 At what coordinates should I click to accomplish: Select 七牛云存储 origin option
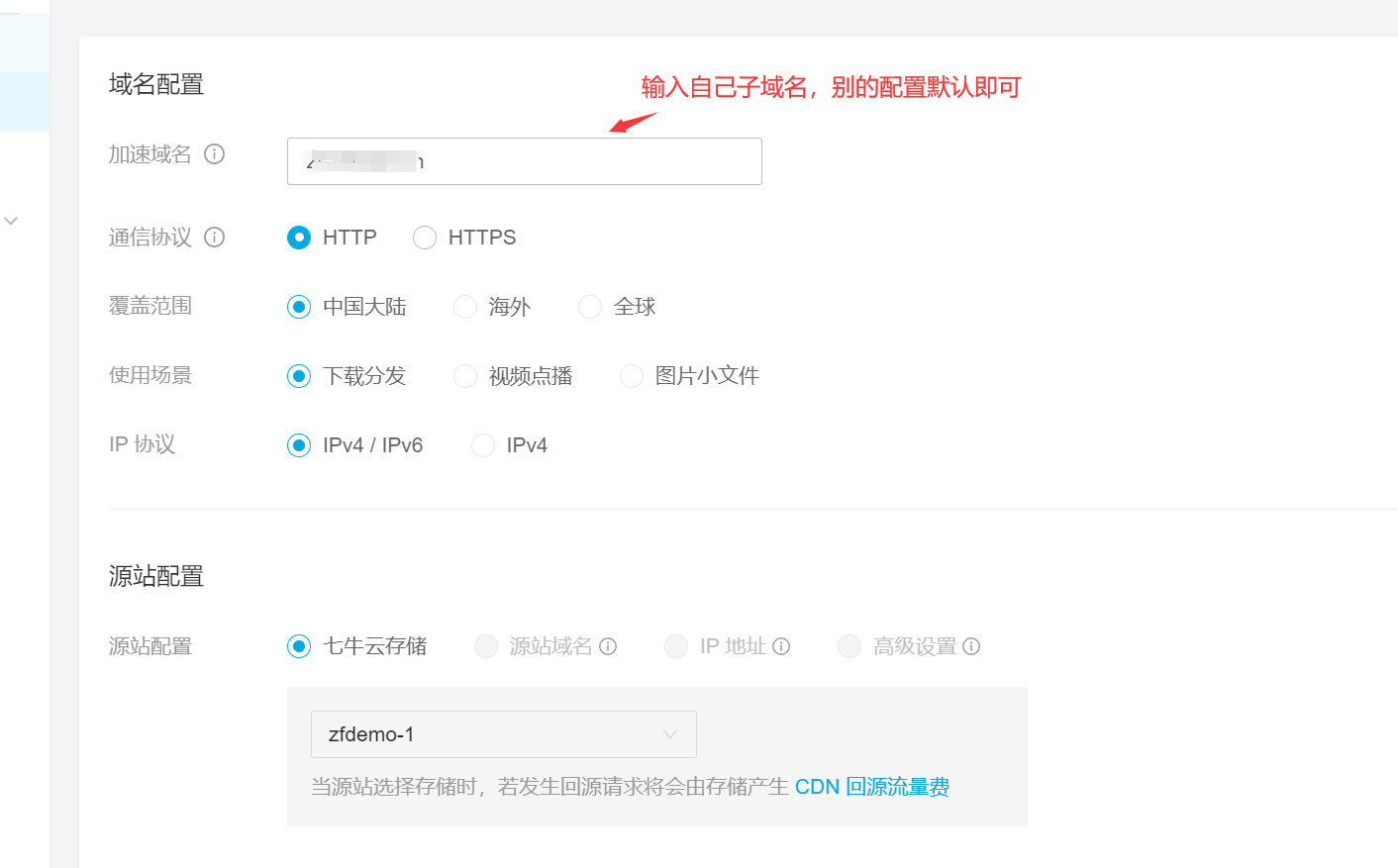click(x=299, y=646)
